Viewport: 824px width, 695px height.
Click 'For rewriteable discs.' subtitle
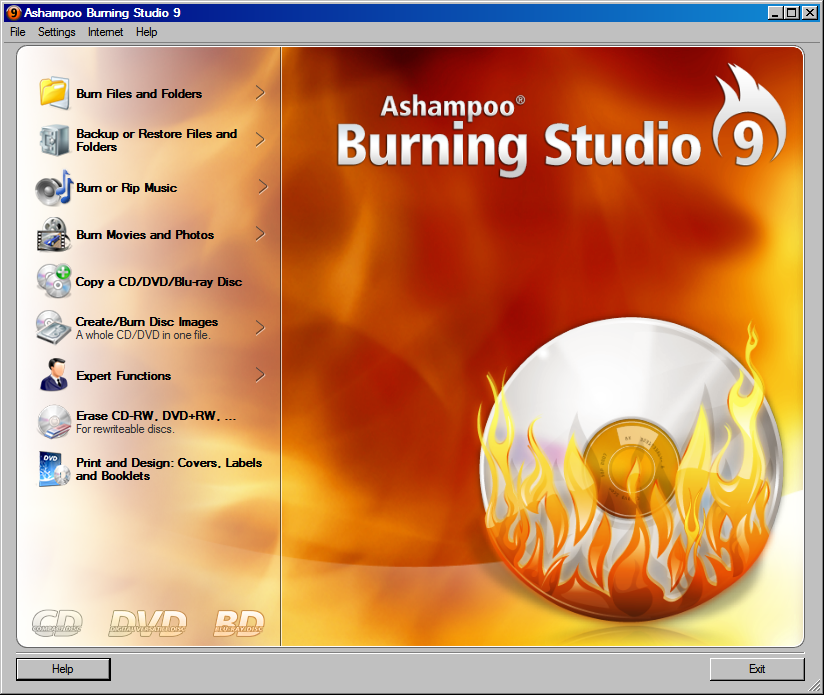click(x=125, y=429)
